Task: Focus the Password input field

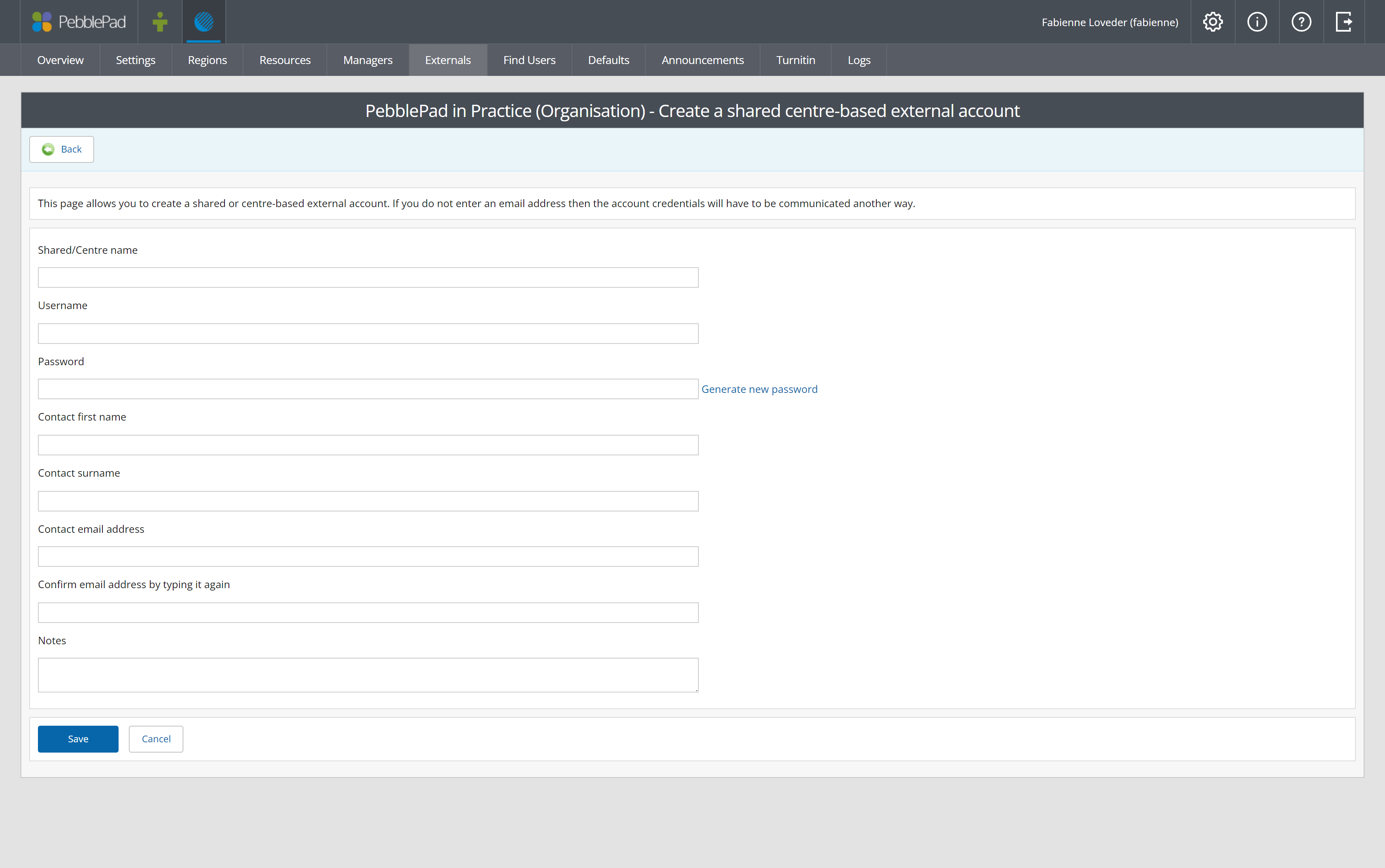Action: click(368, 389)
